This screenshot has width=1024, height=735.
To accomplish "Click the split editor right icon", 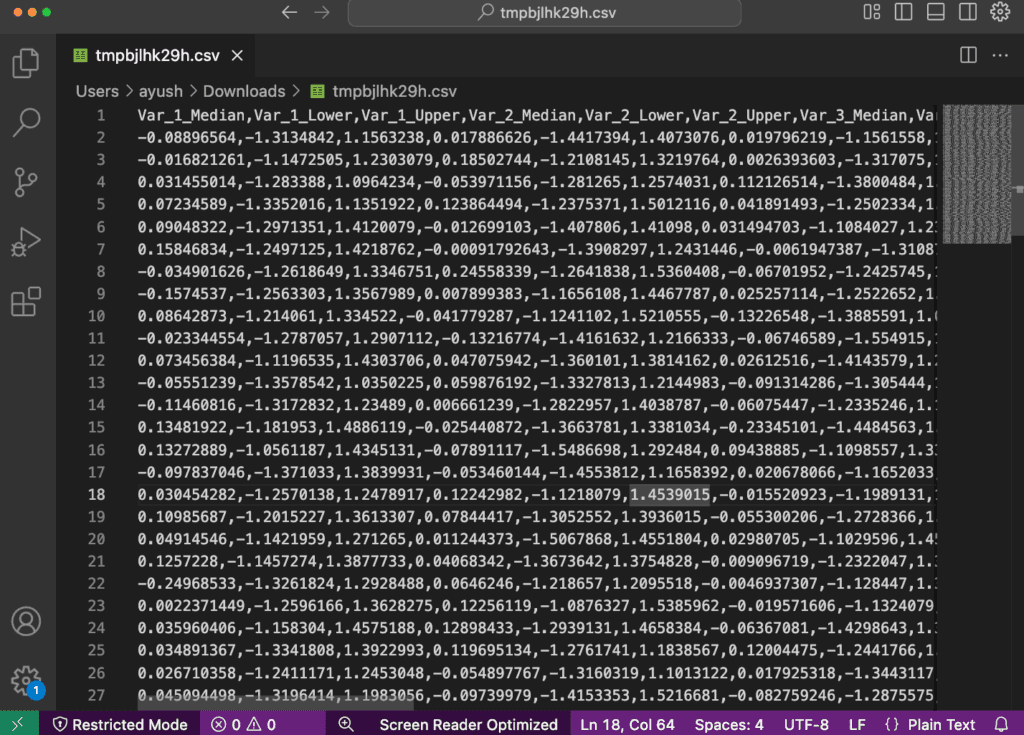I will pyautogui.click(x=968, y=55).
